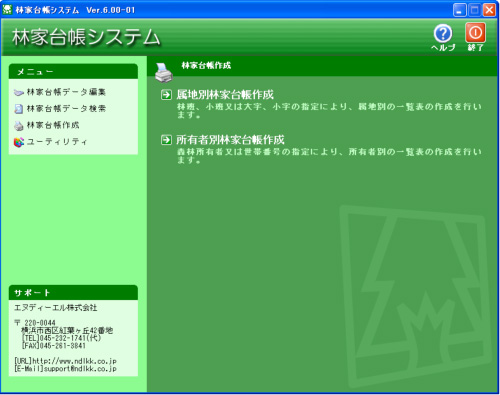Click the large printer icon in the header
500x395 pixels.
[x=164, y=72]
